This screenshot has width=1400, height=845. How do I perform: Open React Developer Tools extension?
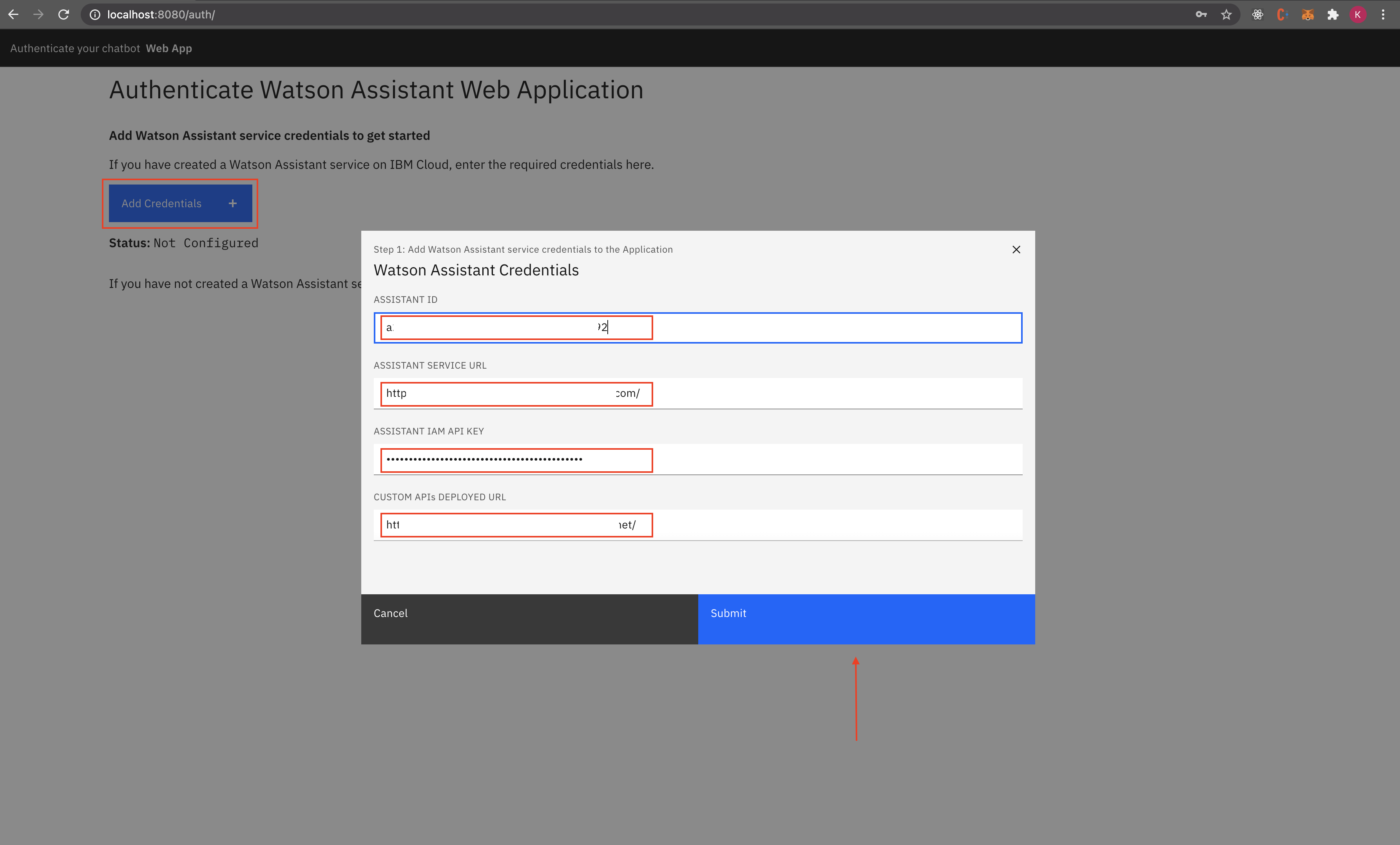click(1257, 15)
